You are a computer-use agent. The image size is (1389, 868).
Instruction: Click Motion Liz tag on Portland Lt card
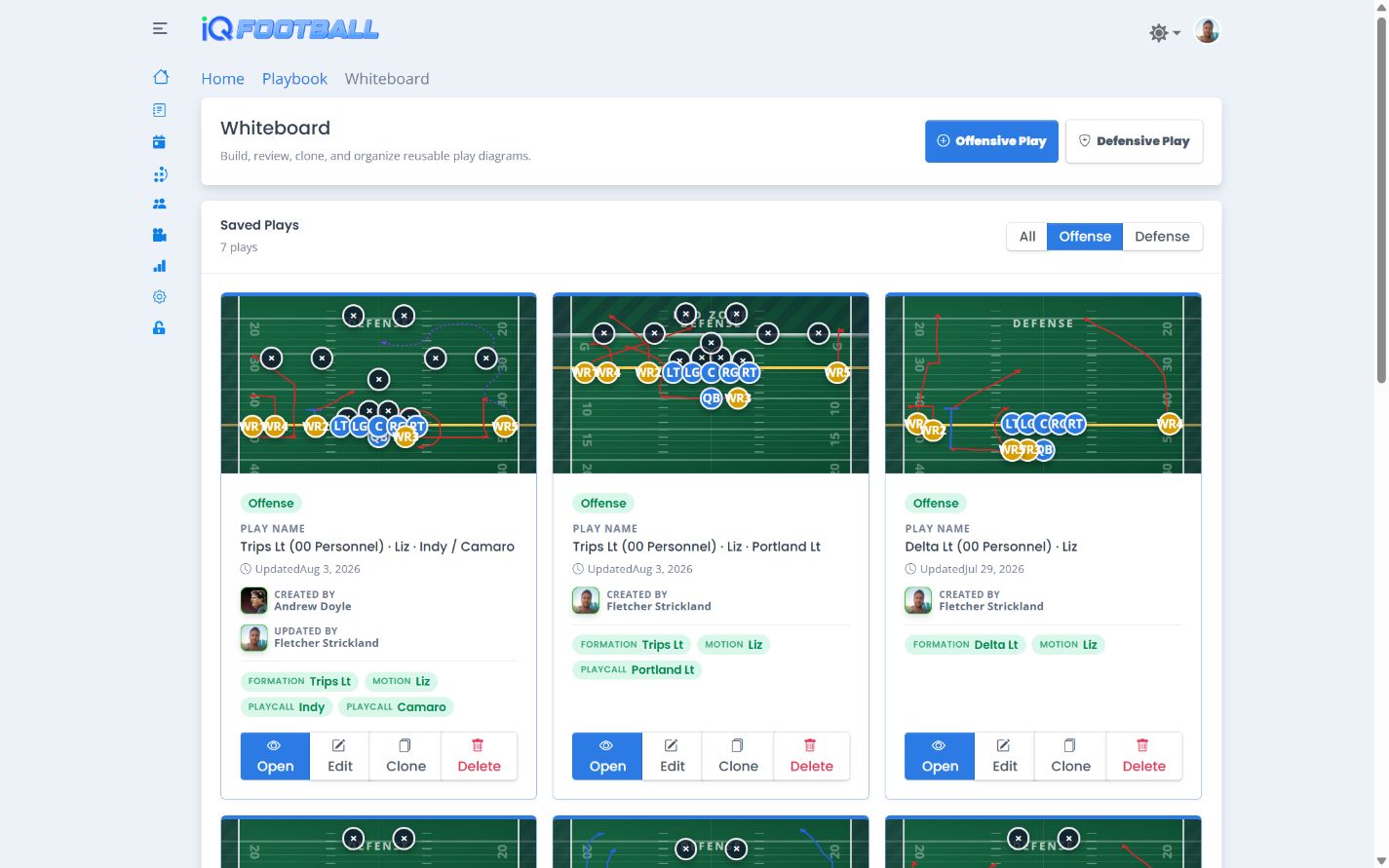(734, 645)
